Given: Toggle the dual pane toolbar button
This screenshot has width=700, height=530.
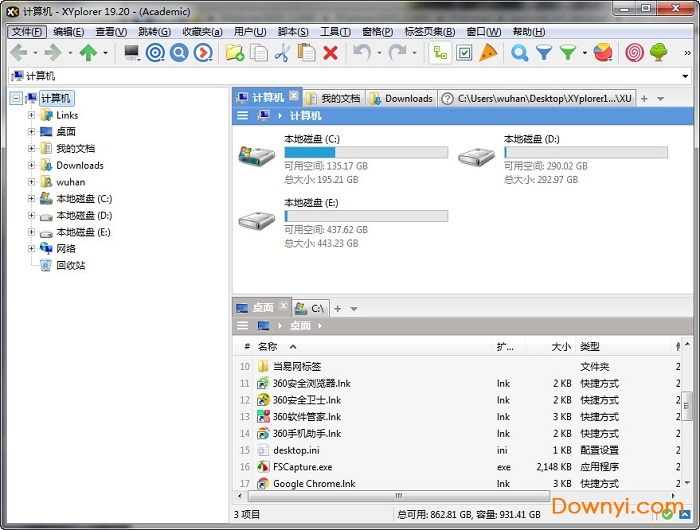Looking at the screenshot, I should point(440,53).
